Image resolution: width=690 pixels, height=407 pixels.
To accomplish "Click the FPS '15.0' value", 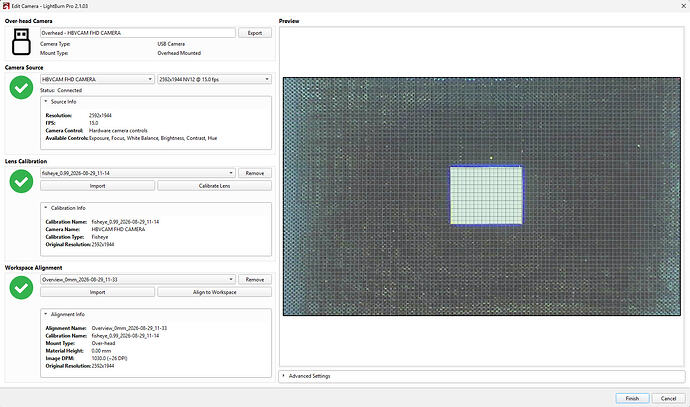I will [x=93, y=123].
